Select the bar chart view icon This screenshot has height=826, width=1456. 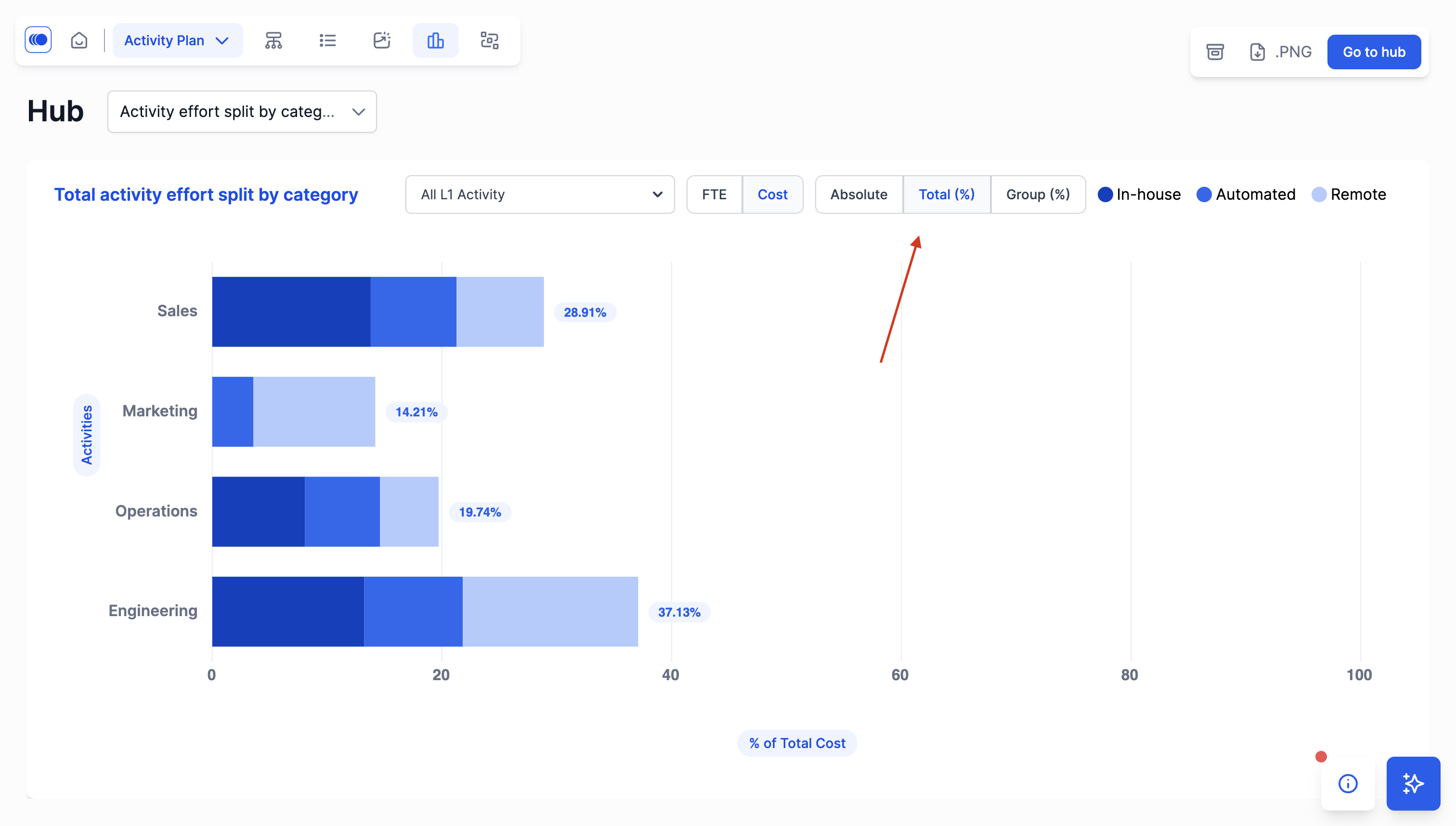(435, 40)
